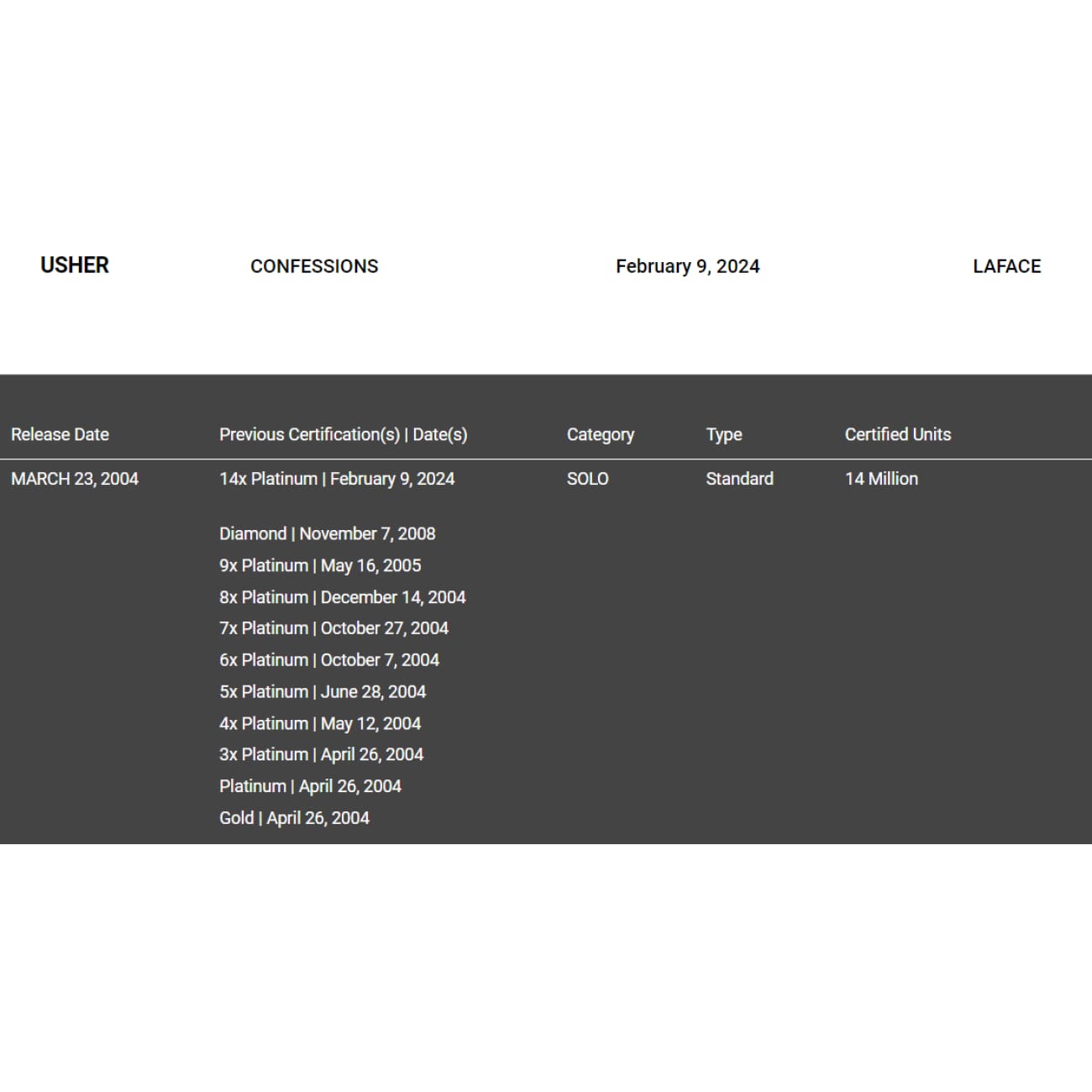Click the Category column header

(x=601, y=434)
